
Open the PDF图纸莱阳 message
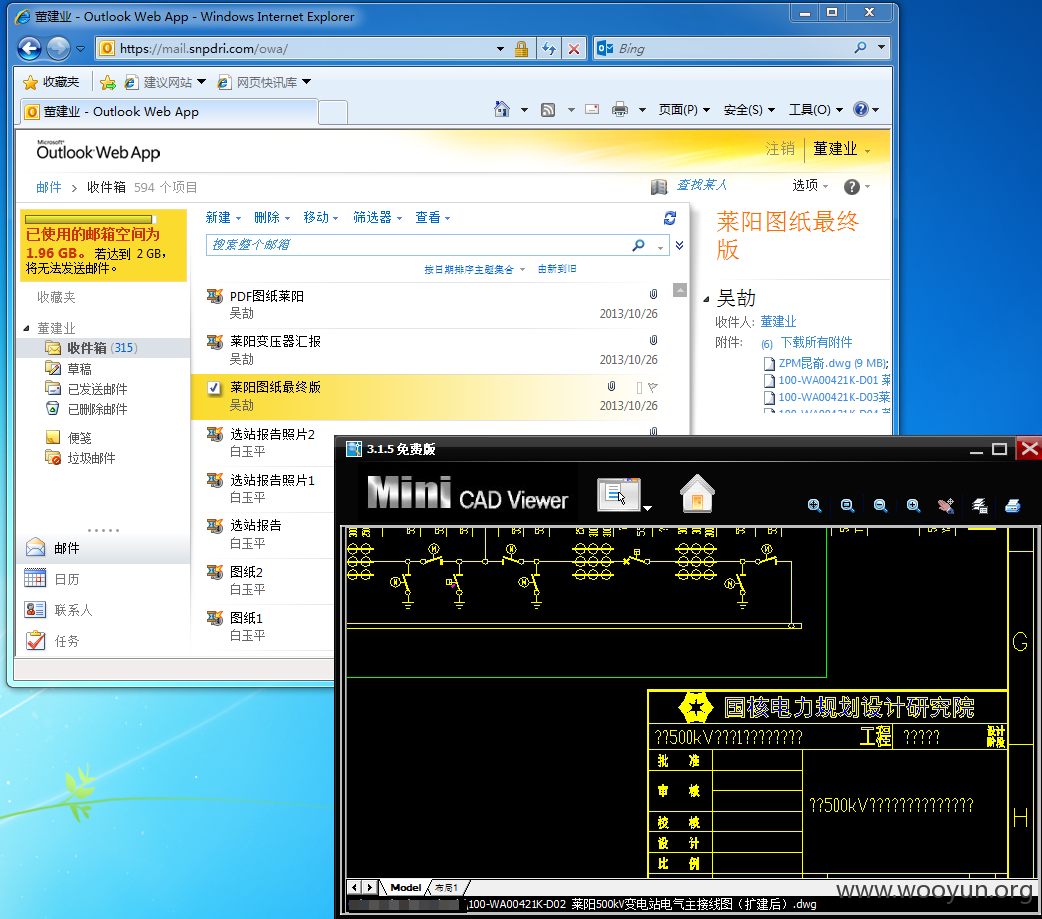(x=432, y=305)
